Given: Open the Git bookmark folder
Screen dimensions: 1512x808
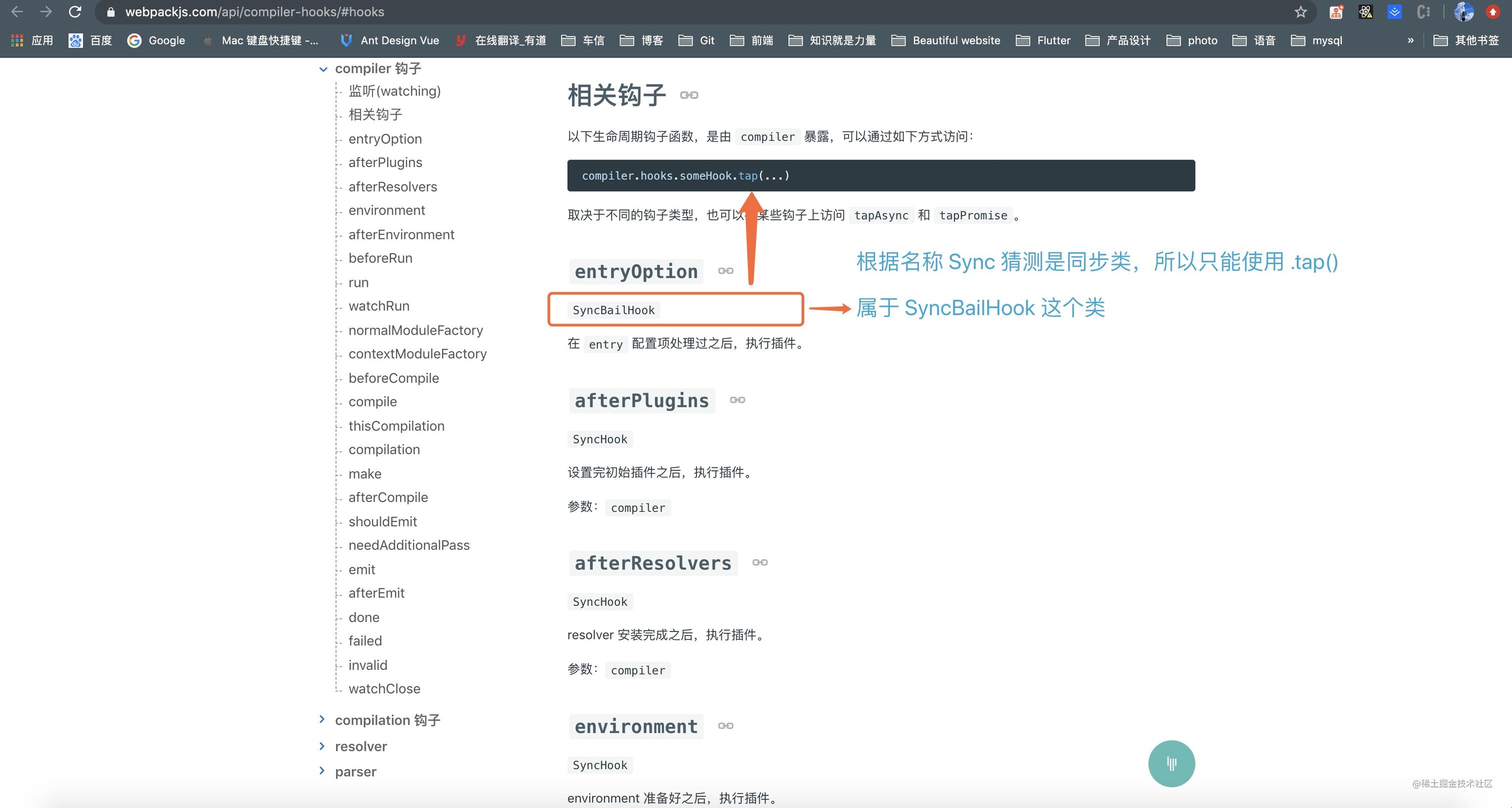Looking at the screenshot, I should (x=696, y=40).
